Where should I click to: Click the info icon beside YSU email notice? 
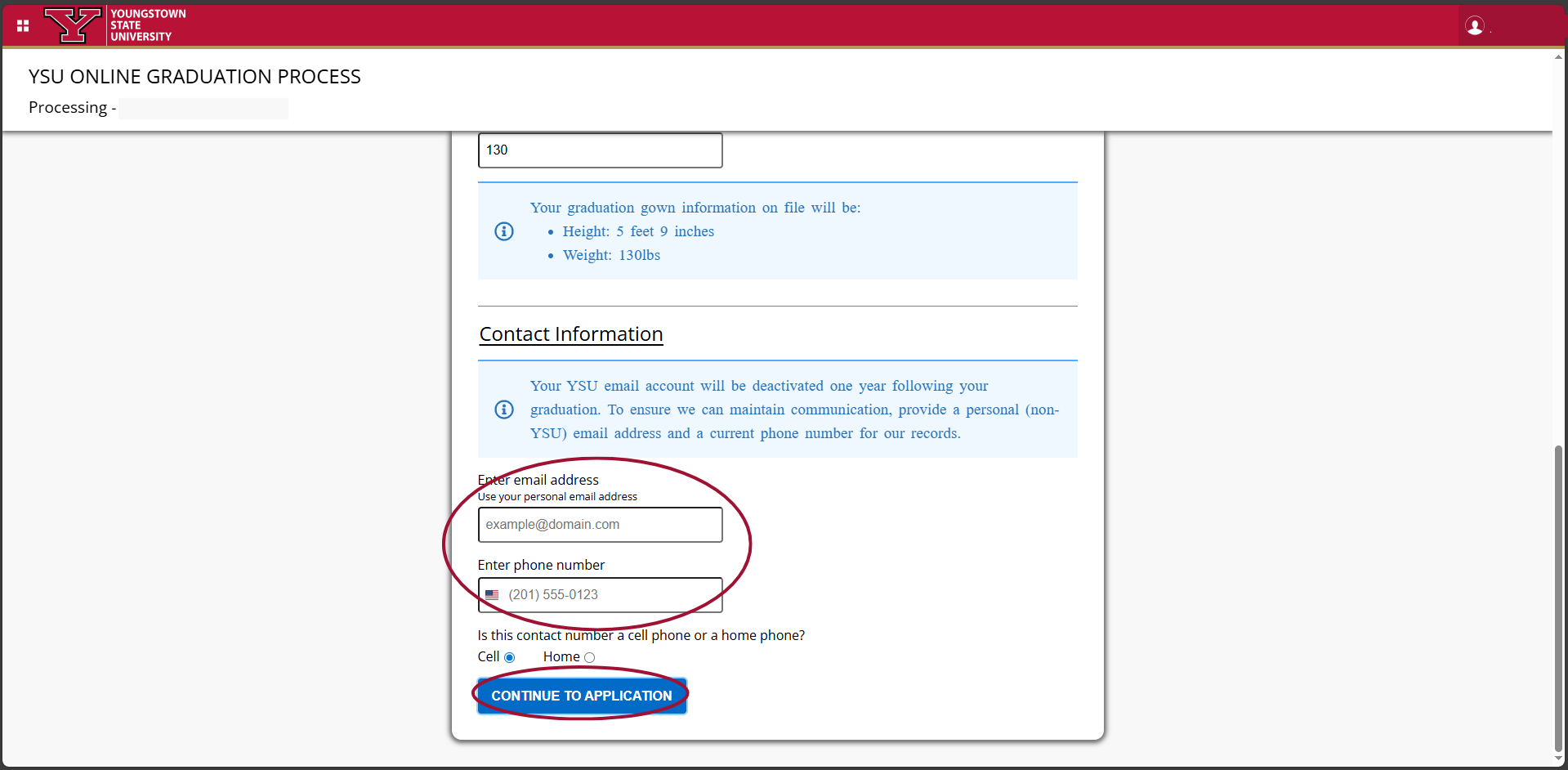[x=504, y=410]
